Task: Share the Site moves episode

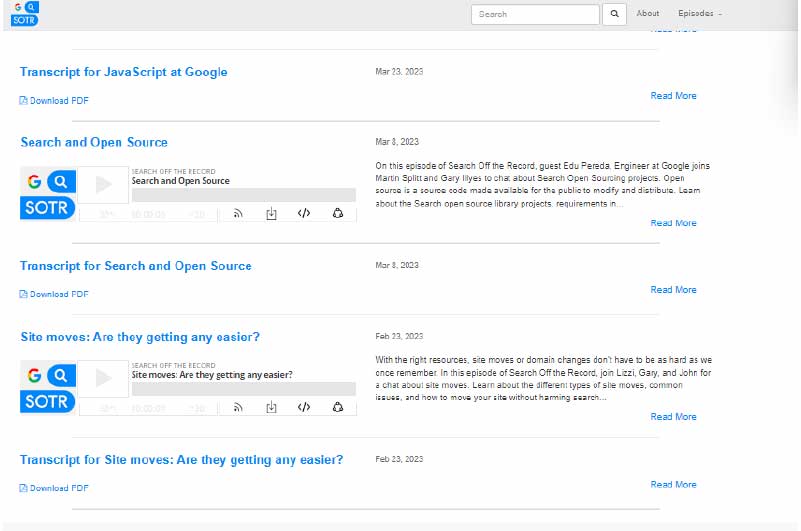Action: click(338, 407)
